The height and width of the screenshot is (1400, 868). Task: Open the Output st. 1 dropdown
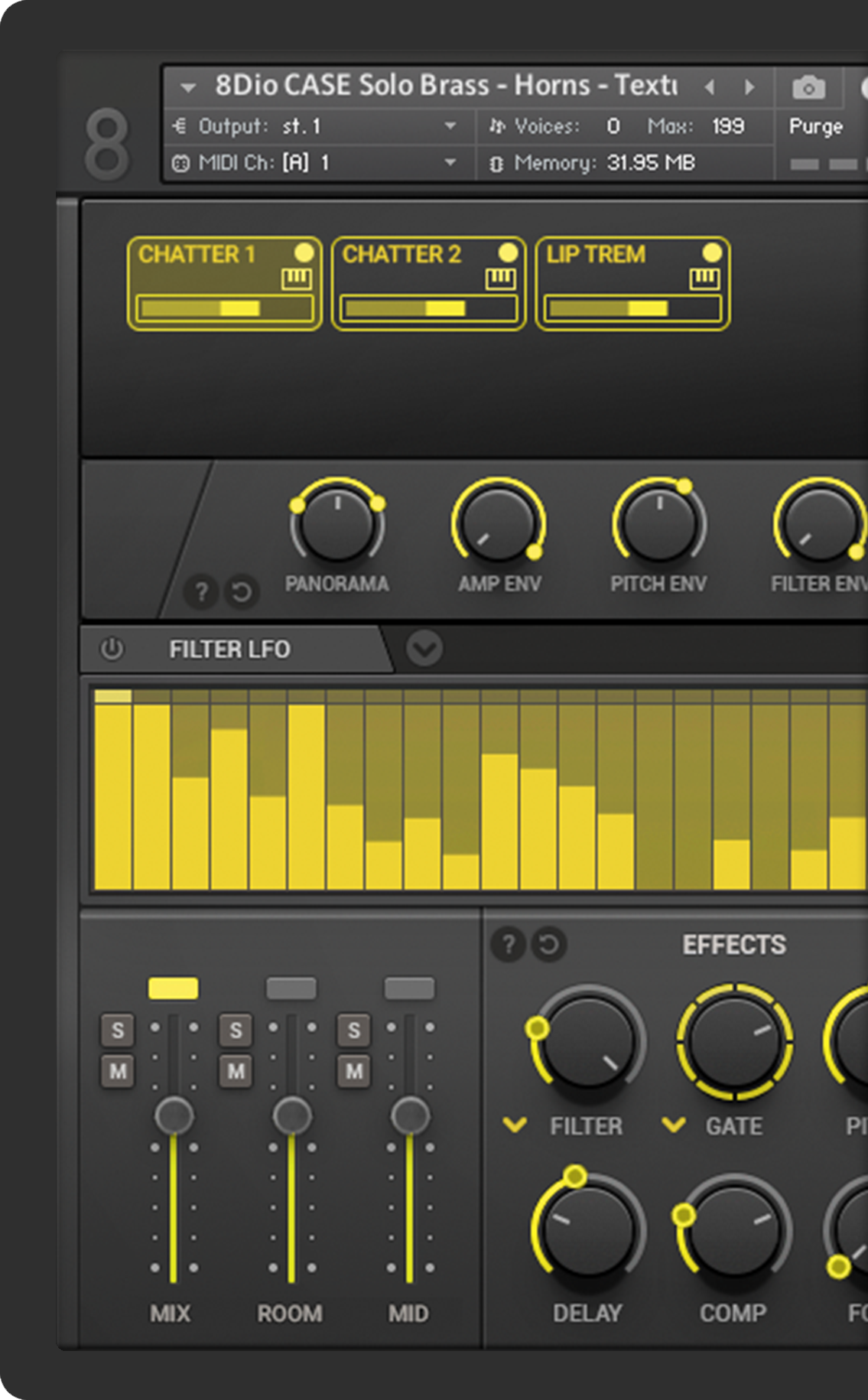450,126
